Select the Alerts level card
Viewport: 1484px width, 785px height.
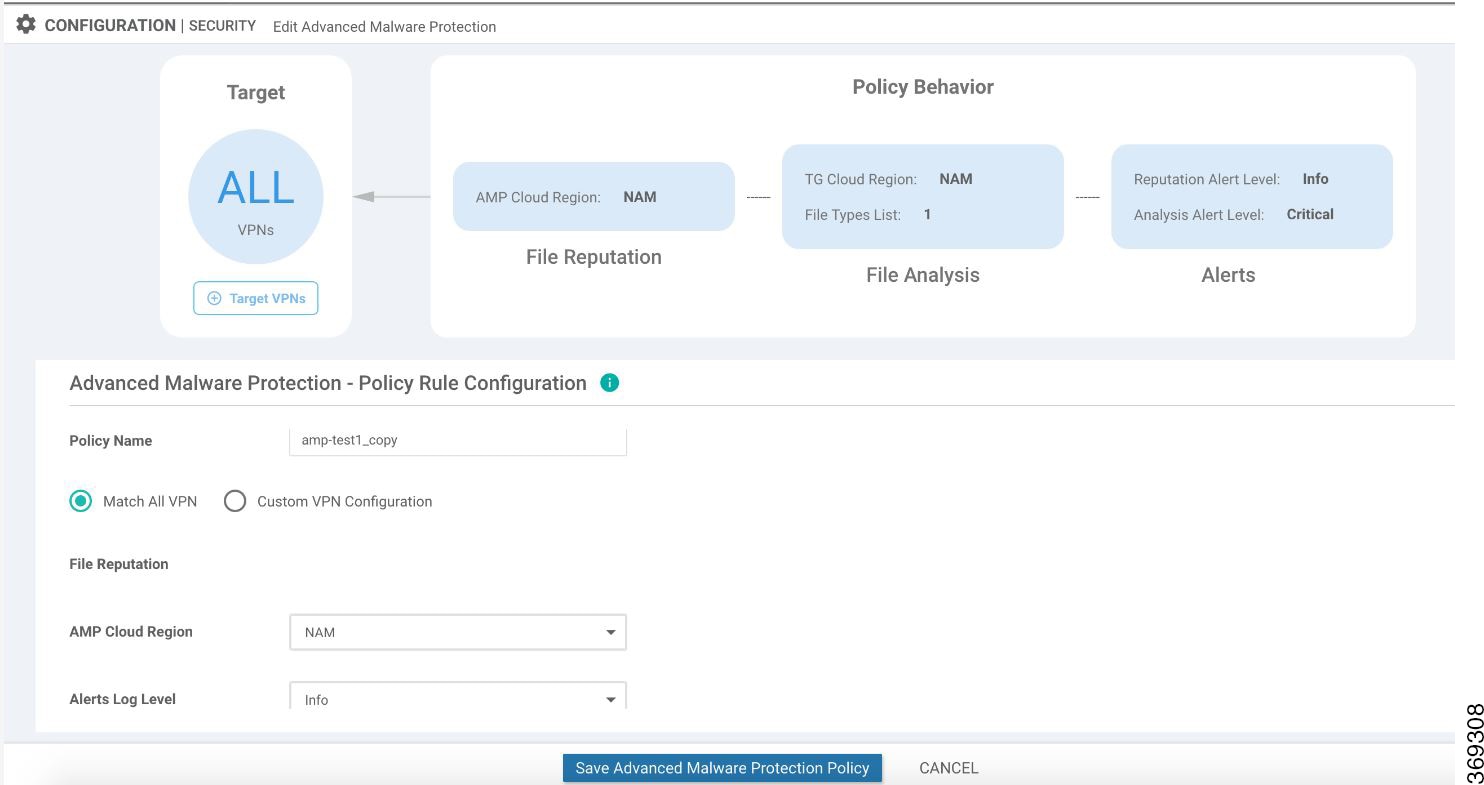point(1252,197)
